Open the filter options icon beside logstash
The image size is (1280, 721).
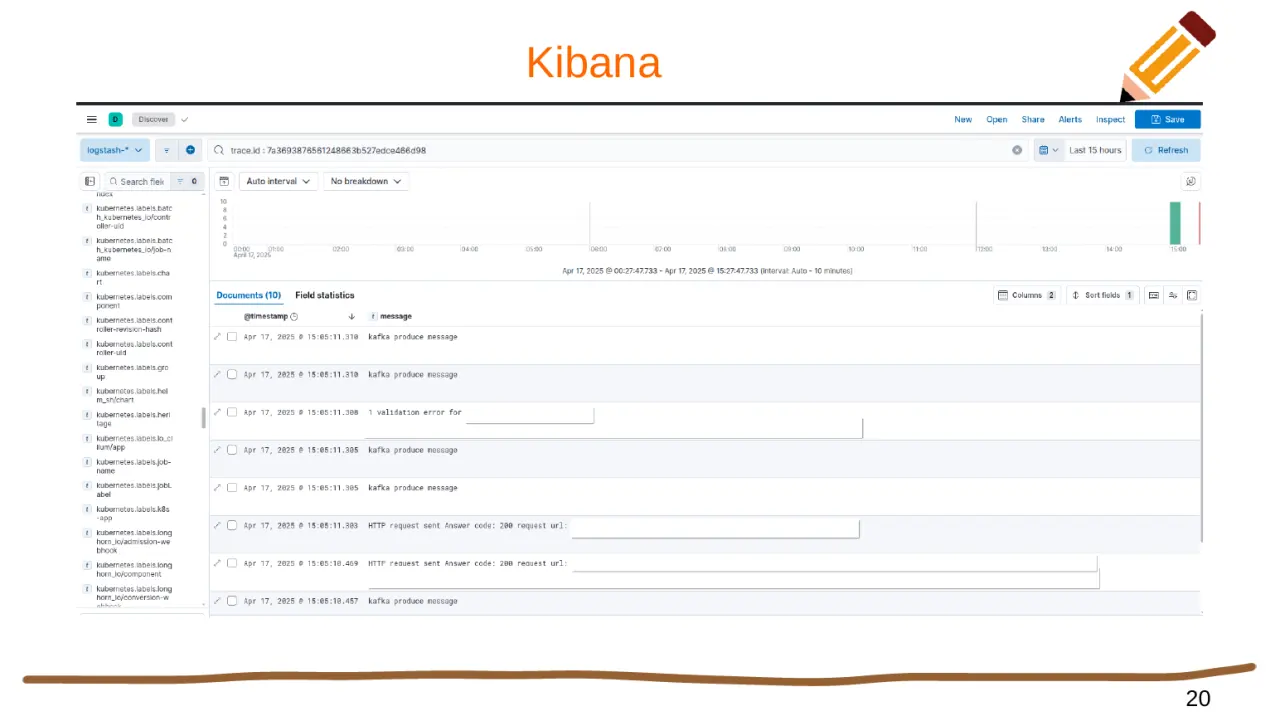(167, 150)
